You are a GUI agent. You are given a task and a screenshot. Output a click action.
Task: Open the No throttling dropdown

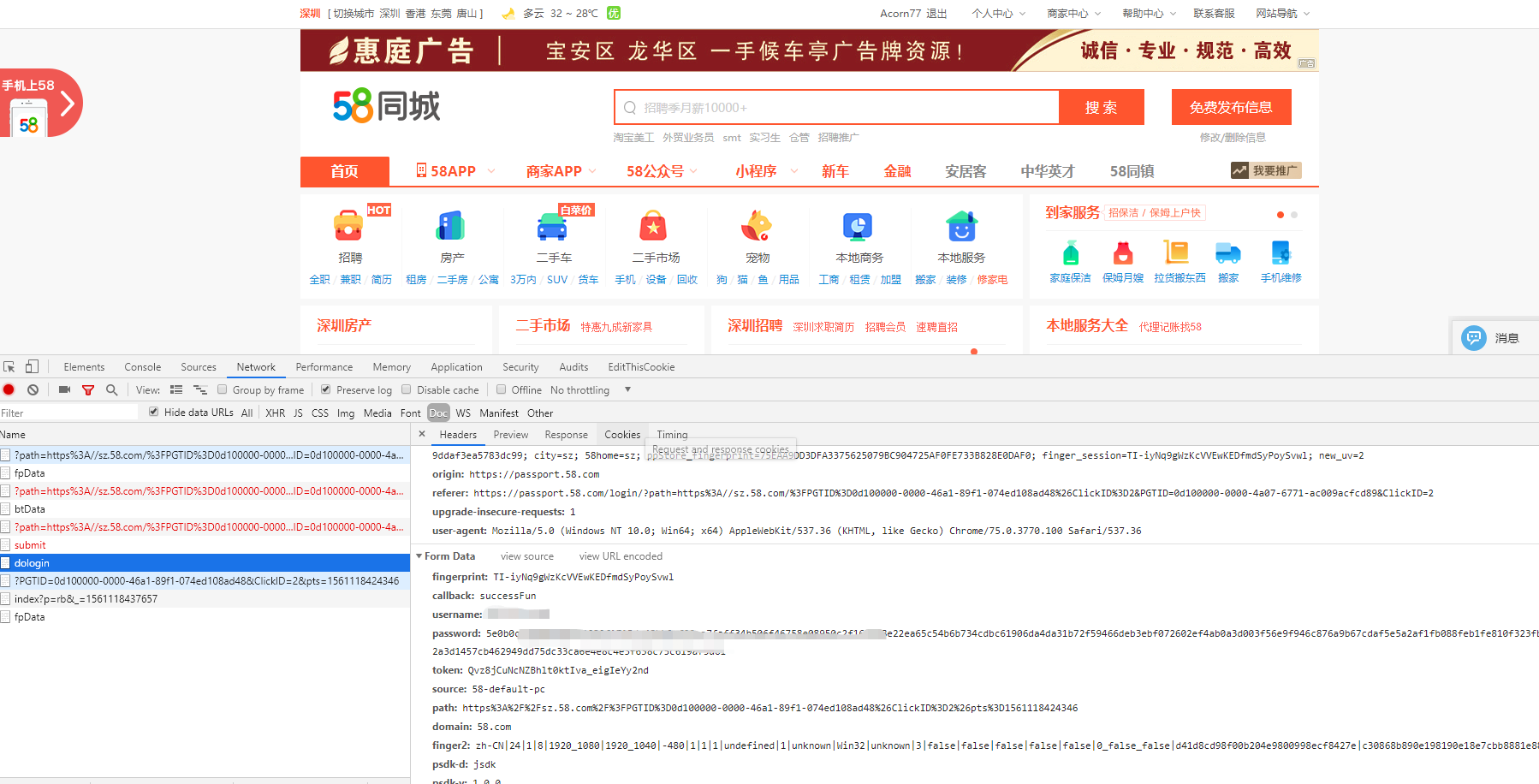[x=591, y=389]
